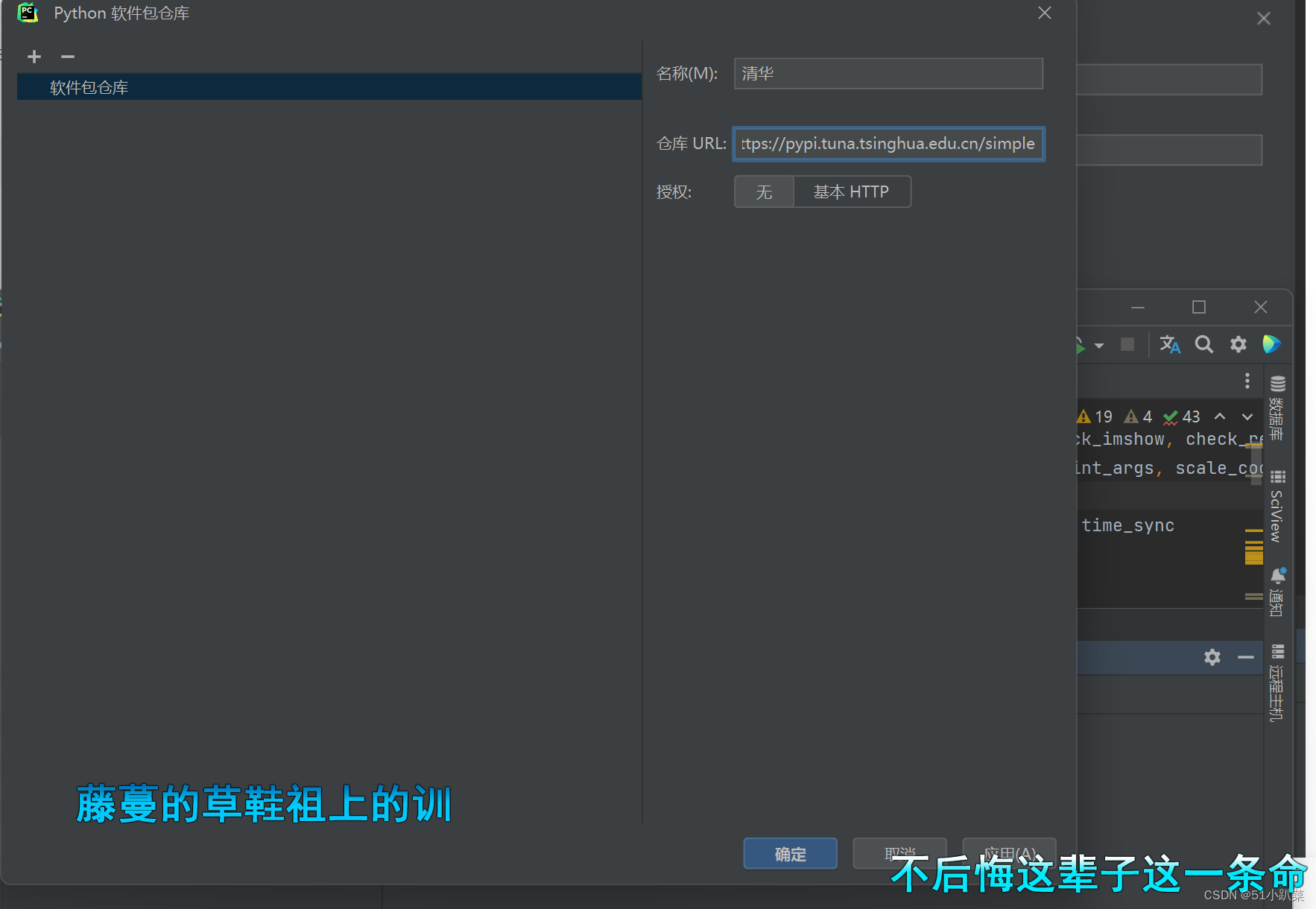This screenshot has width=1316, height=909.
Task: Remove selected repository with minus icon
Action: [68, 57]
